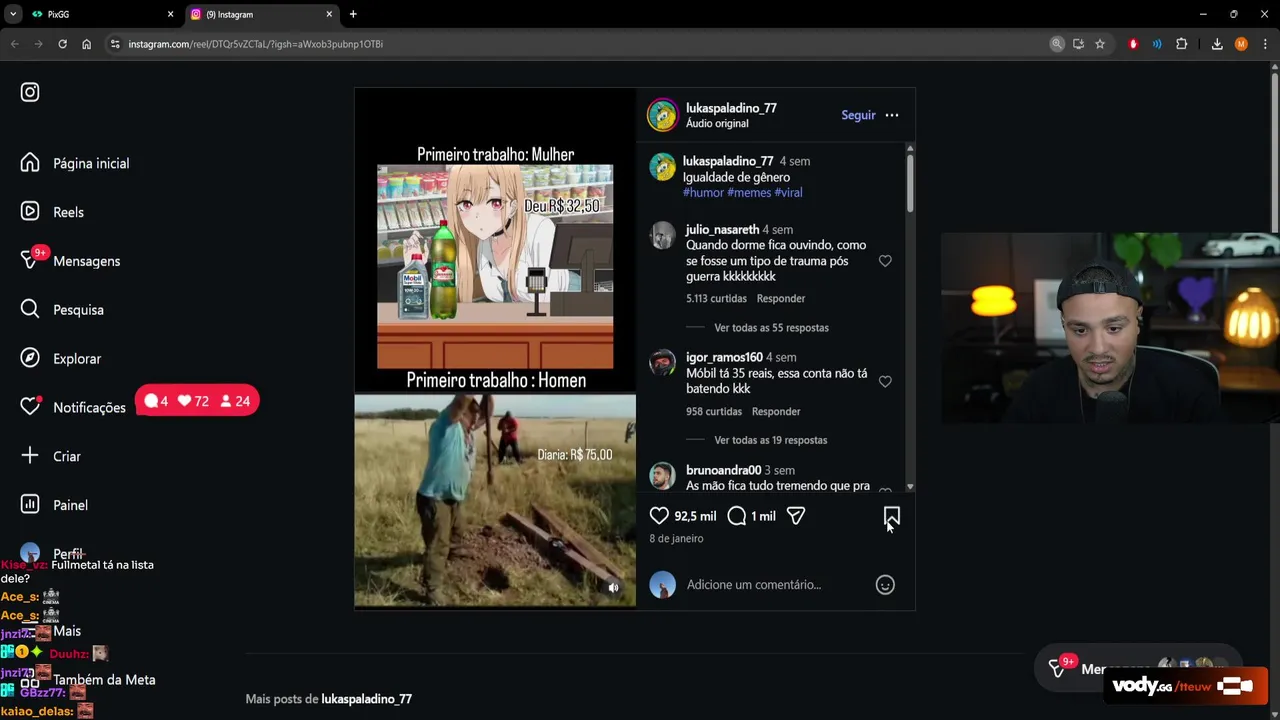Like the reel with heart icon
The image size is (1280, 720).
[659, 516]
